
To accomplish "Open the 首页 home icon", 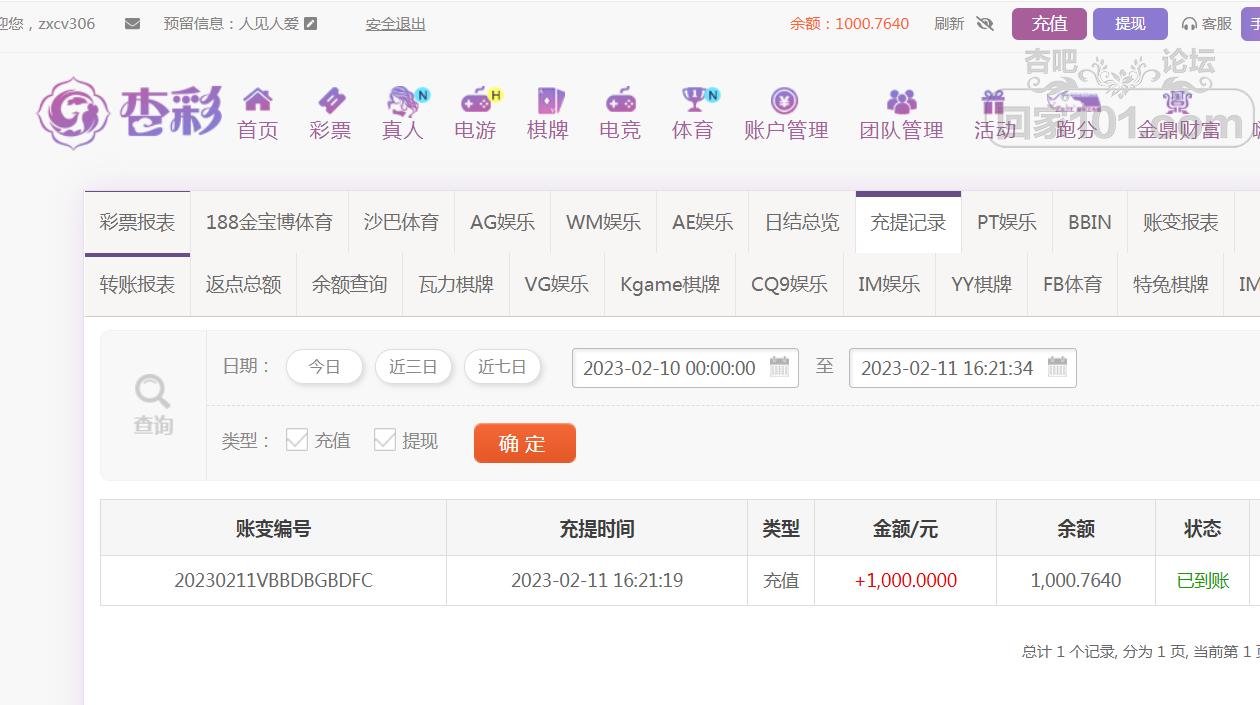I will point(258,100).
